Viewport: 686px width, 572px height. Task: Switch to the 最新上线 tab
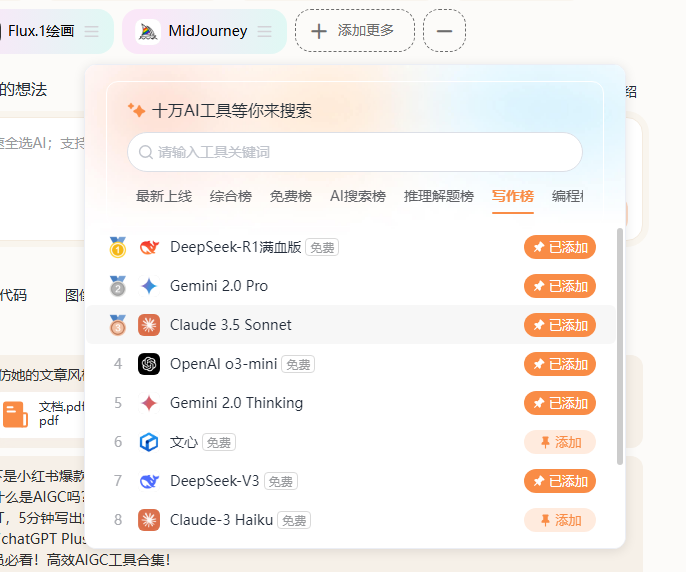pos(164,196)
